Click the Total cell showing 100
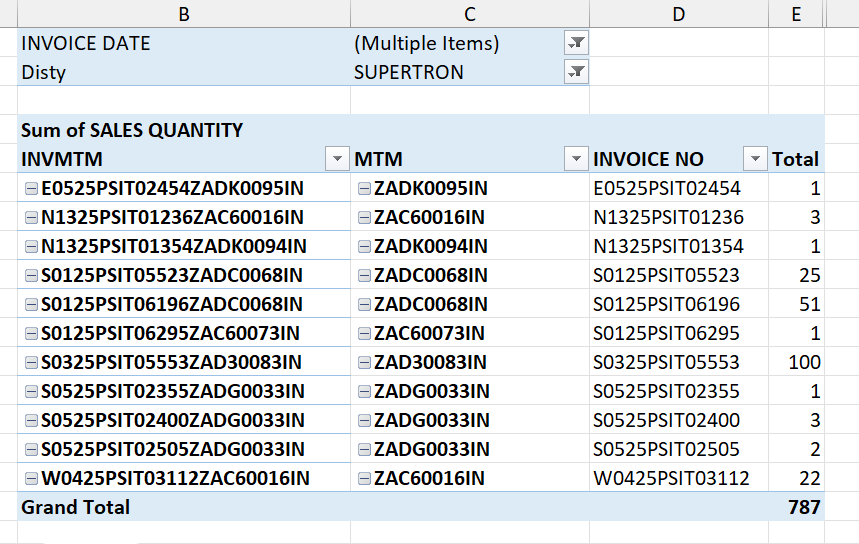 point(803,362)
